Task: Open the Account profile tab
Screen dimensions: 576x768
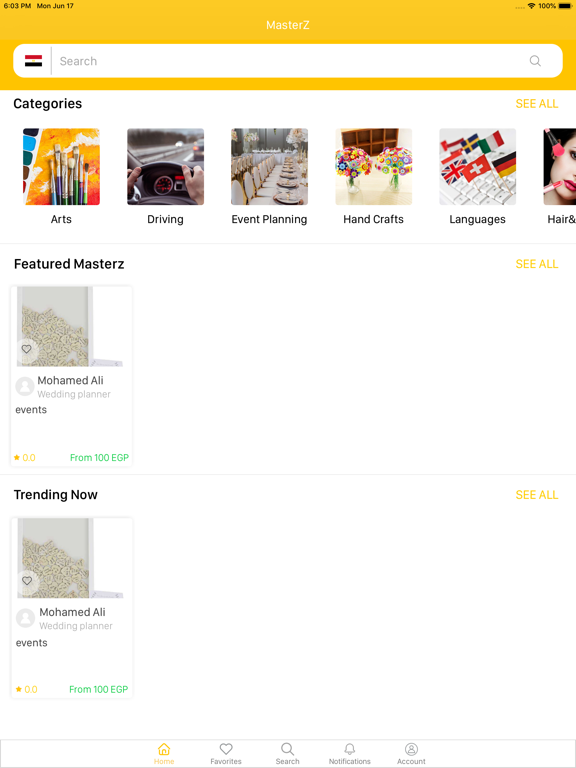Action: 411,753
